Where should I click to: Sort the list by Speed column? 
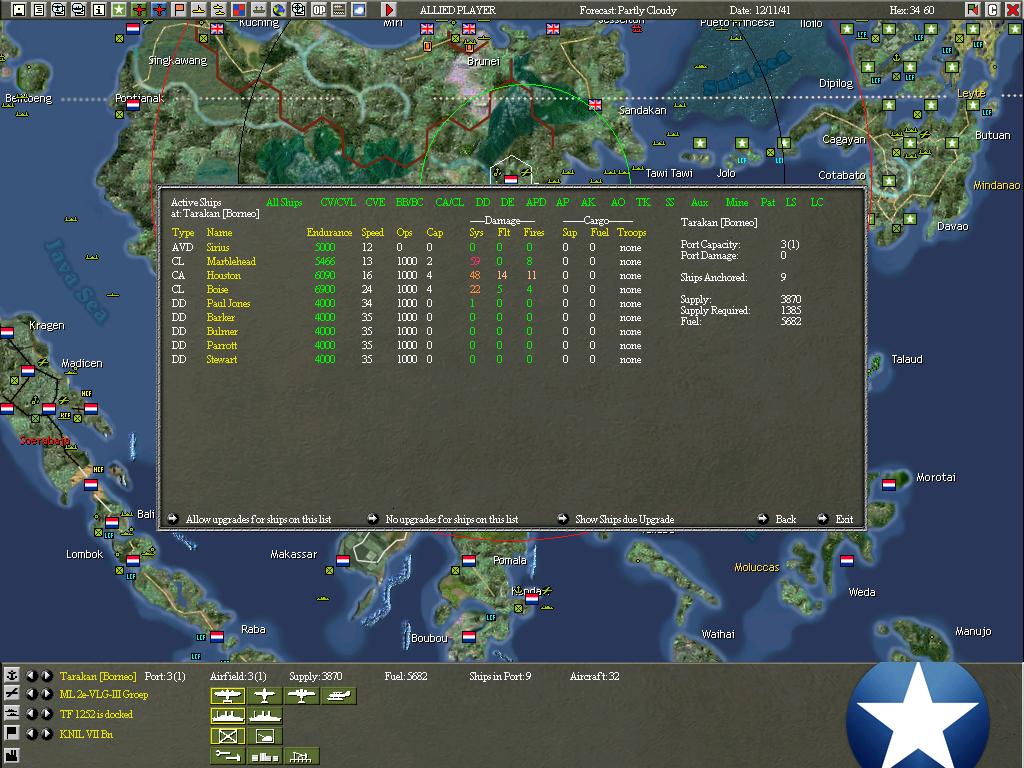click(x=372, y=232)
